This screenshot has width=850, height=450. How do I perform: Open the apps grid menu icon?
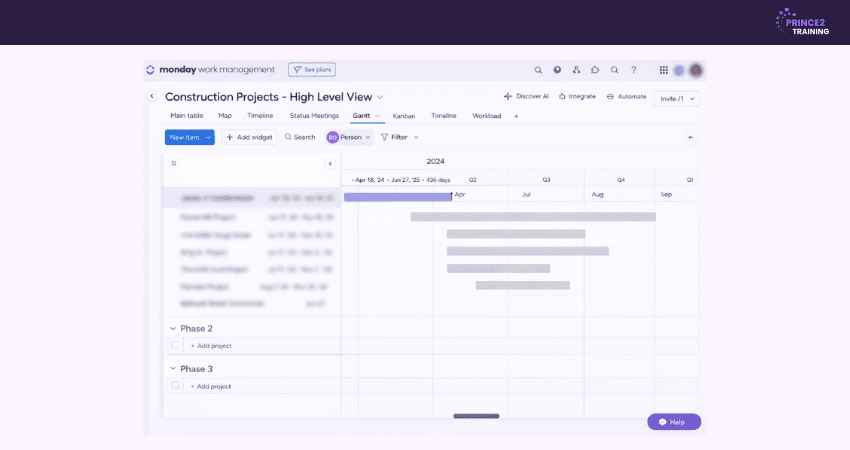pyautogui.click(x=663, y=70)
